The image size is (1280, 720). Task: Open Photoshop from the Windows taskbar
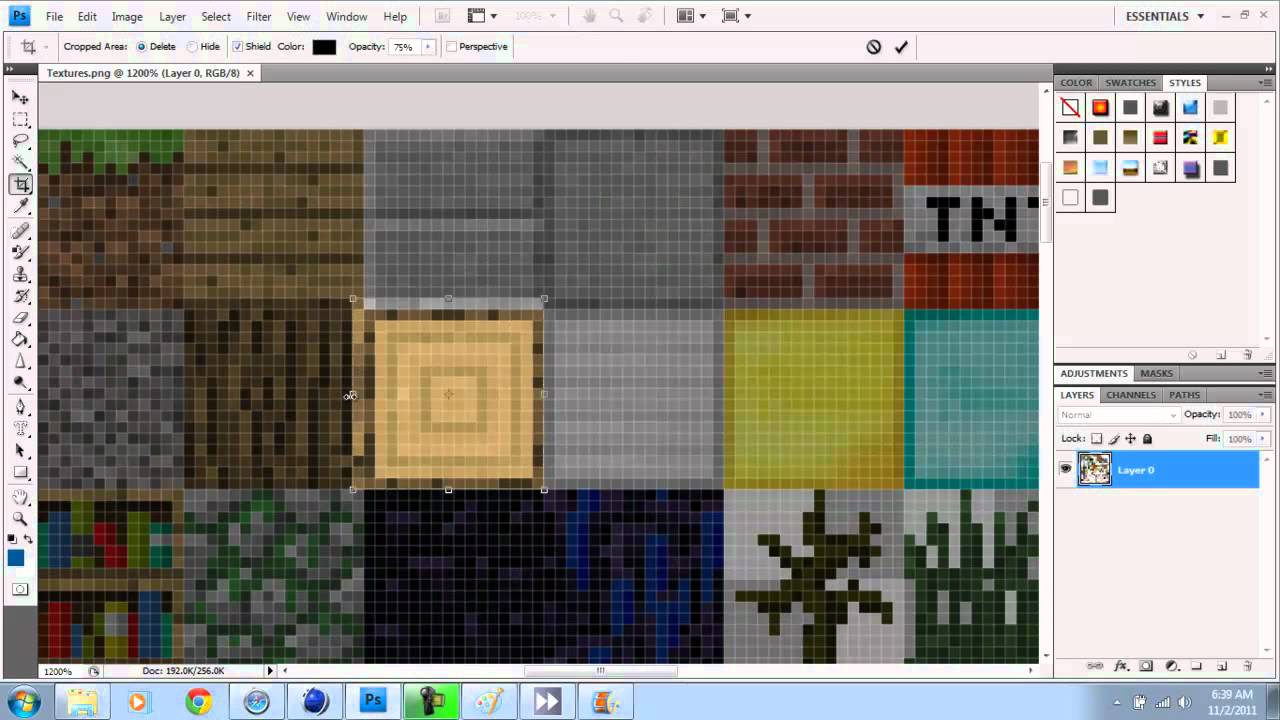click(x=374, y=702)
